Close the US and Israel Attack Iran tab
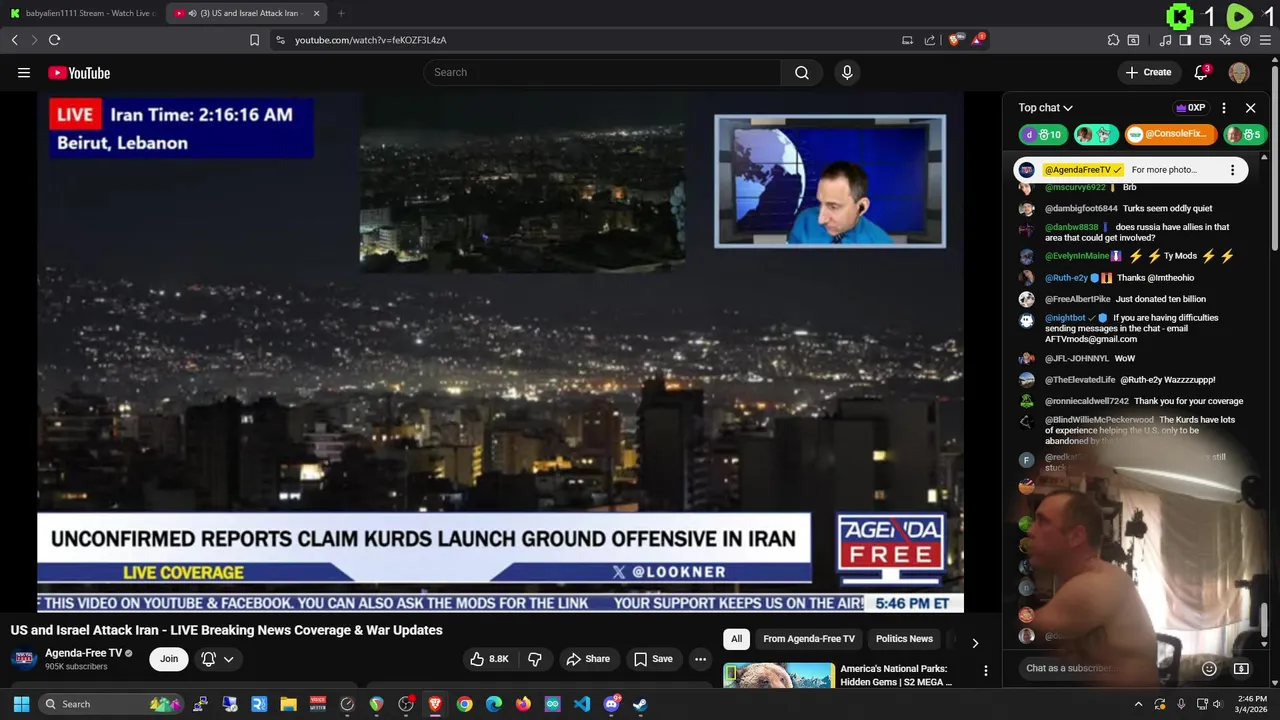This screenshot has height=720, width=1280. [316, 13]
